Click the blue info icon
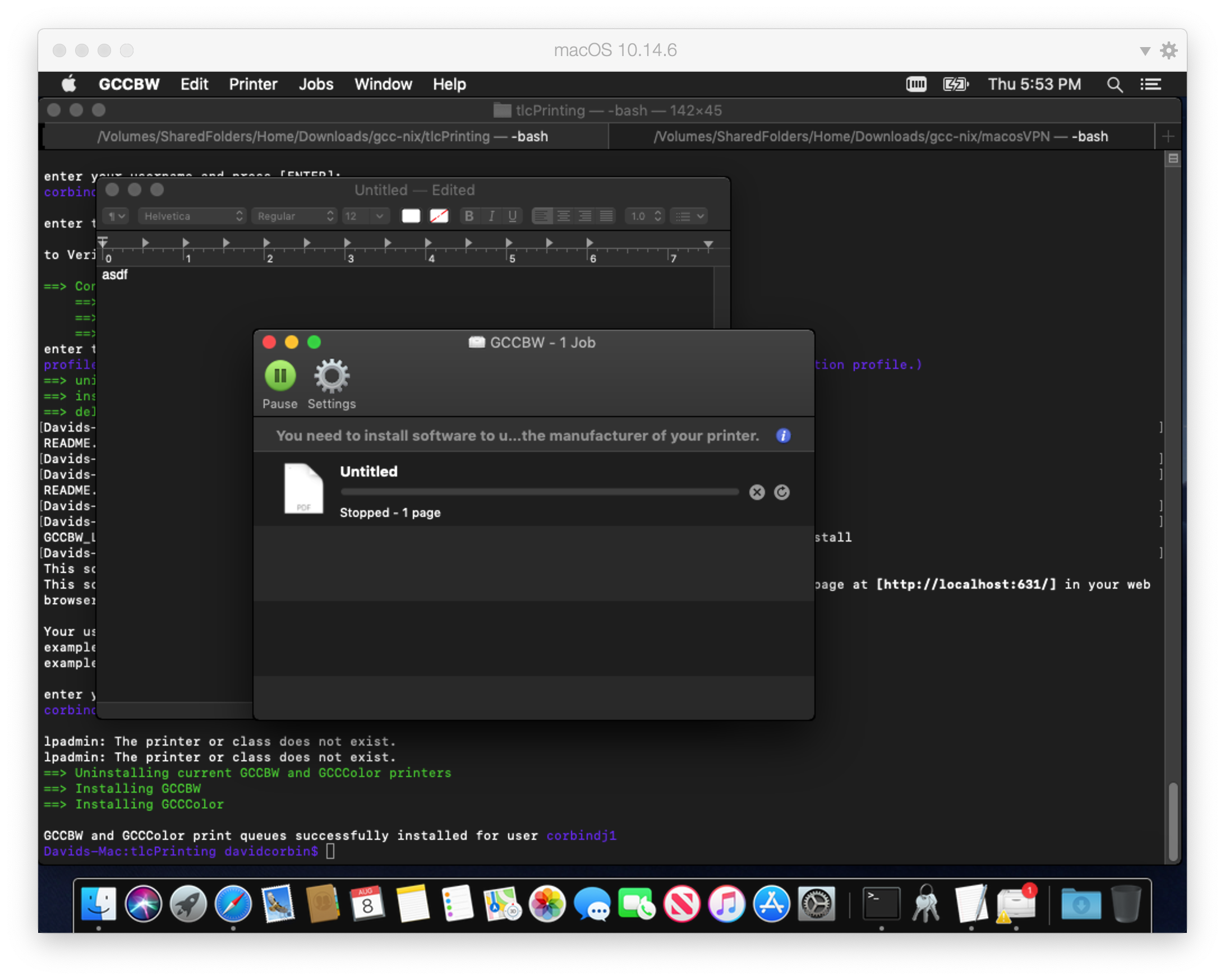1225x980 pixels. pyautogui.click(x=783, y=436)
